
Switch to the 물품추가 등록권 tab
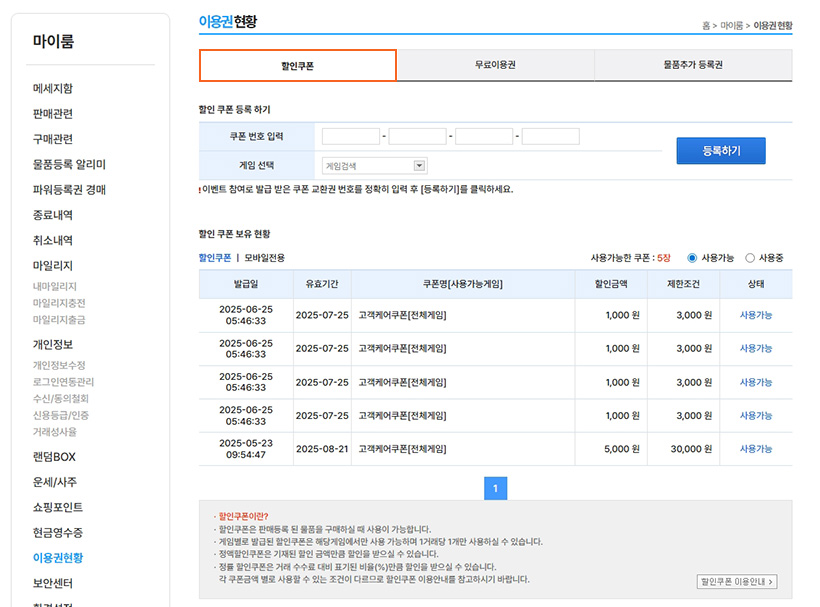[x=692, y=65]
